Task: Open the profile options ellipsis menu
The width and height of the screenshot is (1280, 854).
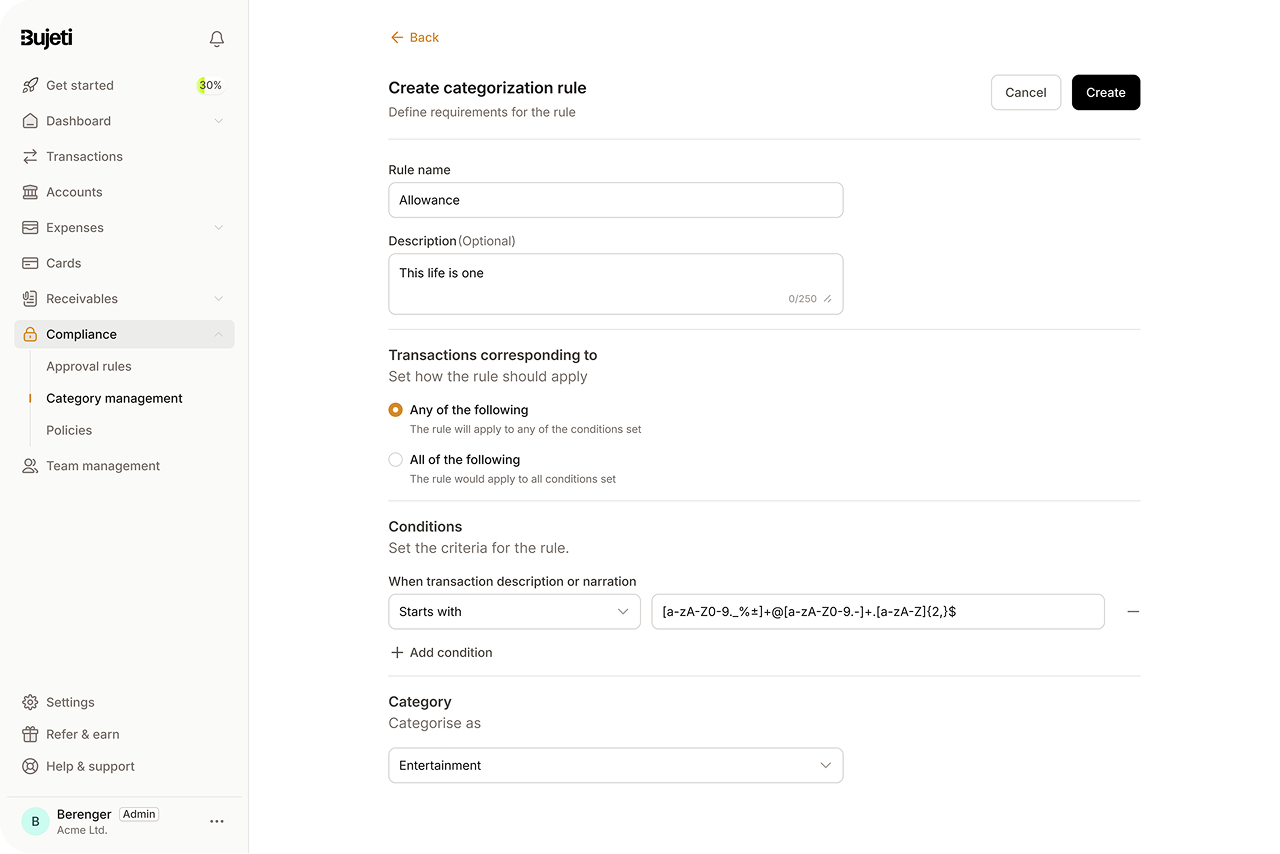Action: click(x=217, y=821)
